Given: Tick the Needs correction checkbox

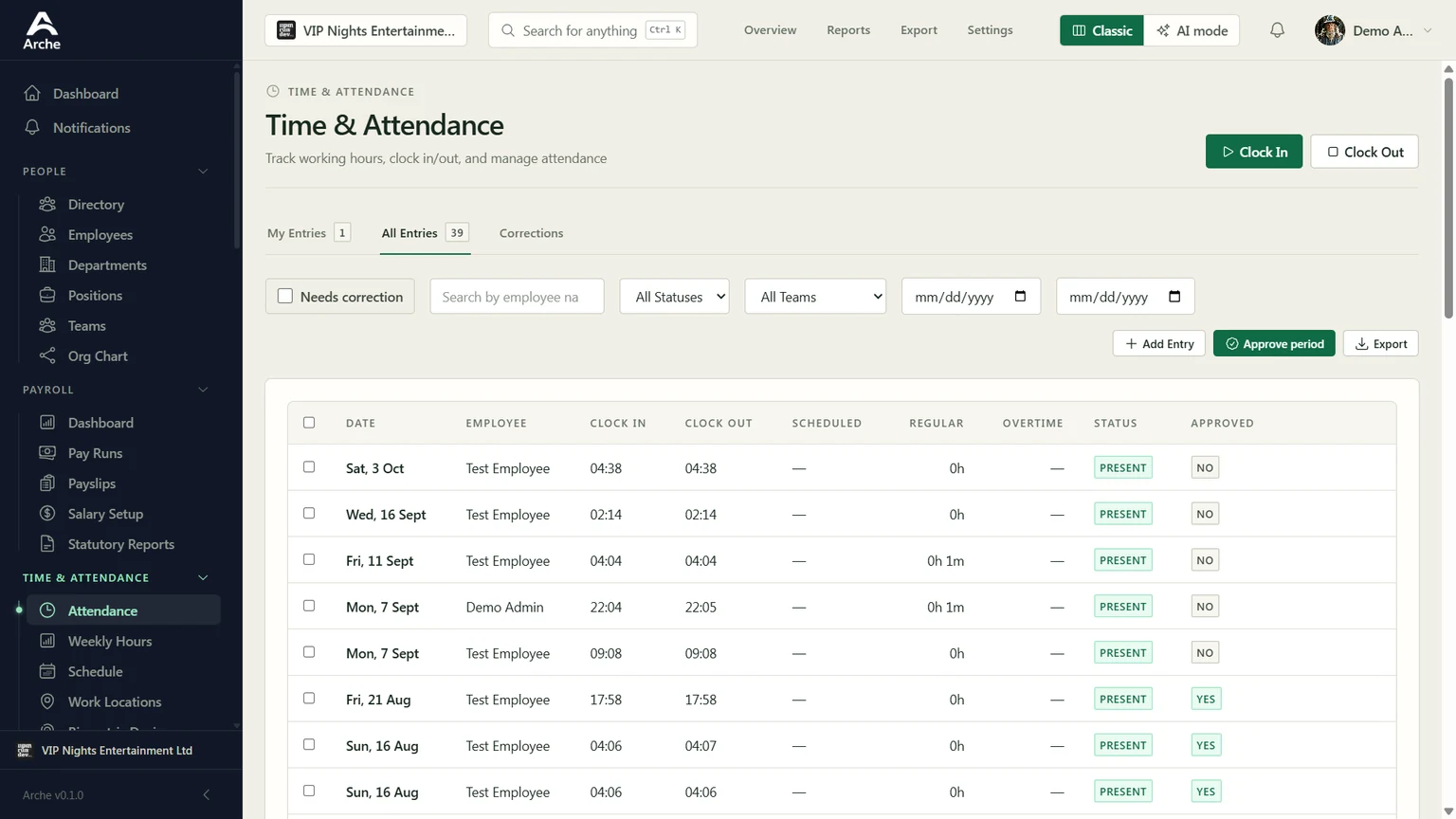Looking at the screenshot, I should click(285, 296).
